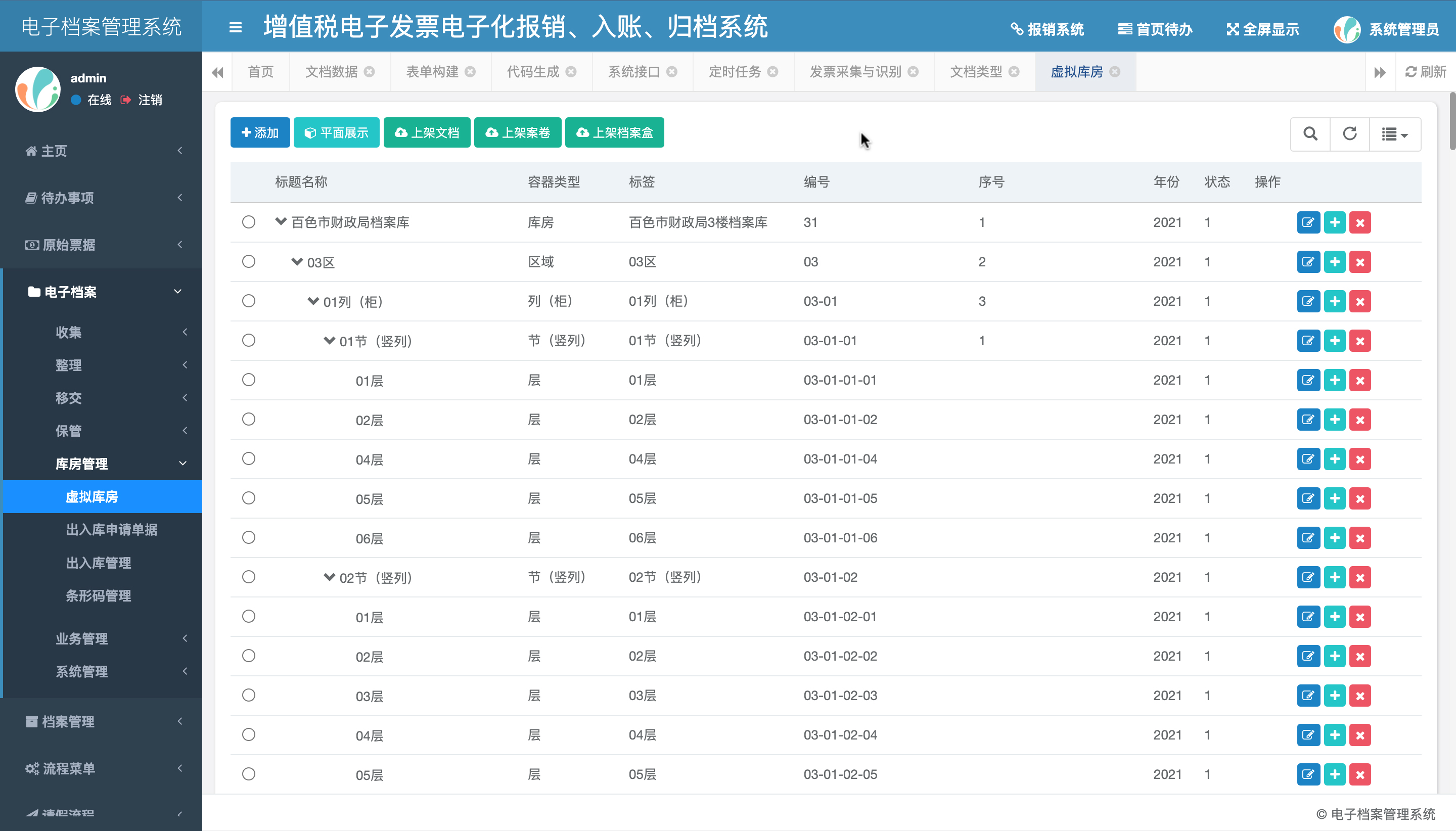Select radio for row 03-01-02-05

click(248, 774)
